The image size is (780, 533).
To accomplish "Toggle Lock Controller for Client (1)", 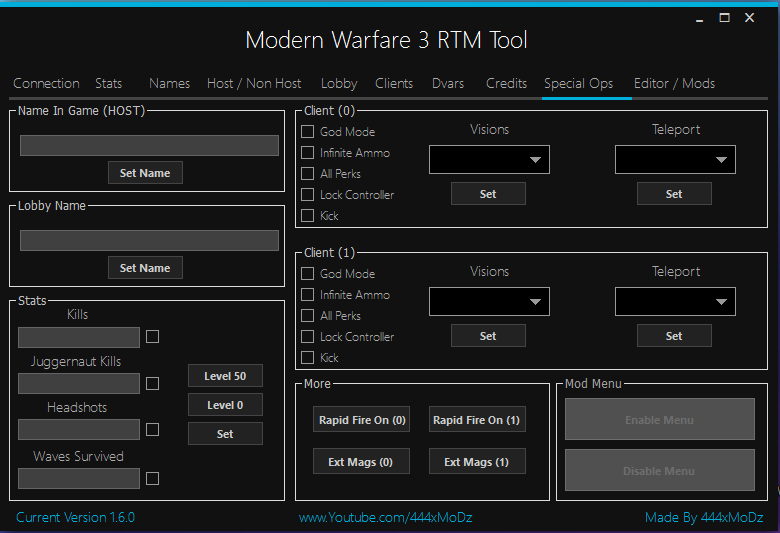I will click(x=307, y=336).
